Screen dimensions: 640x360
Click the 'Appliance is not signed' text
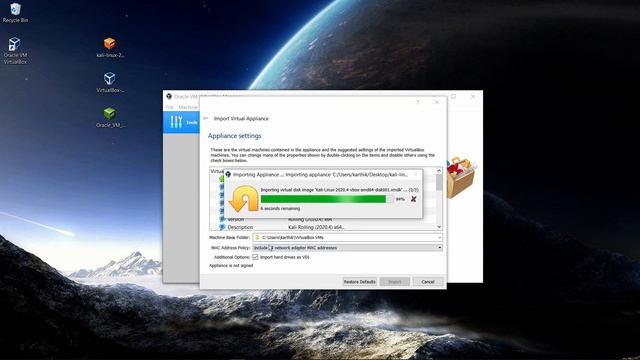(x=231, y=266)
